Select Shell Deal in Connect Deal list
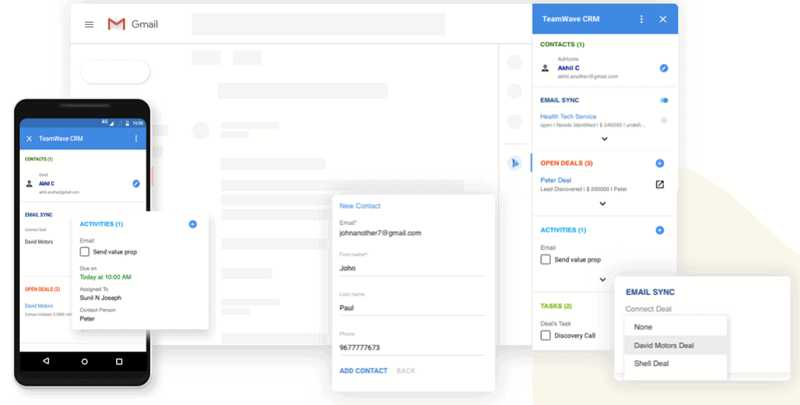Image resolution: width=800 pixels, height=405 pixels. coord(676,364)
